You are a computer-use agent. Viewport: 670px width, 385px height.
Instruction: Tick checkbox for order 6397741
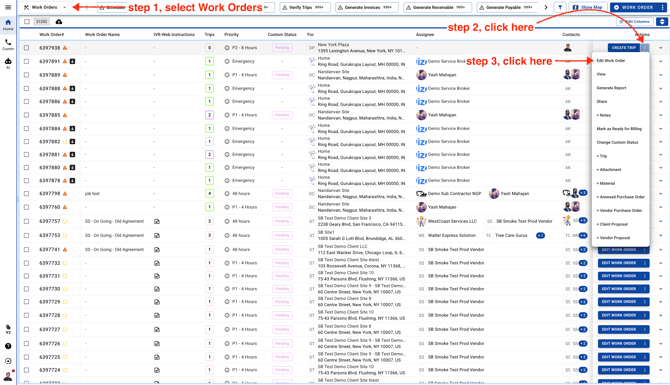(x=26, y=250)
